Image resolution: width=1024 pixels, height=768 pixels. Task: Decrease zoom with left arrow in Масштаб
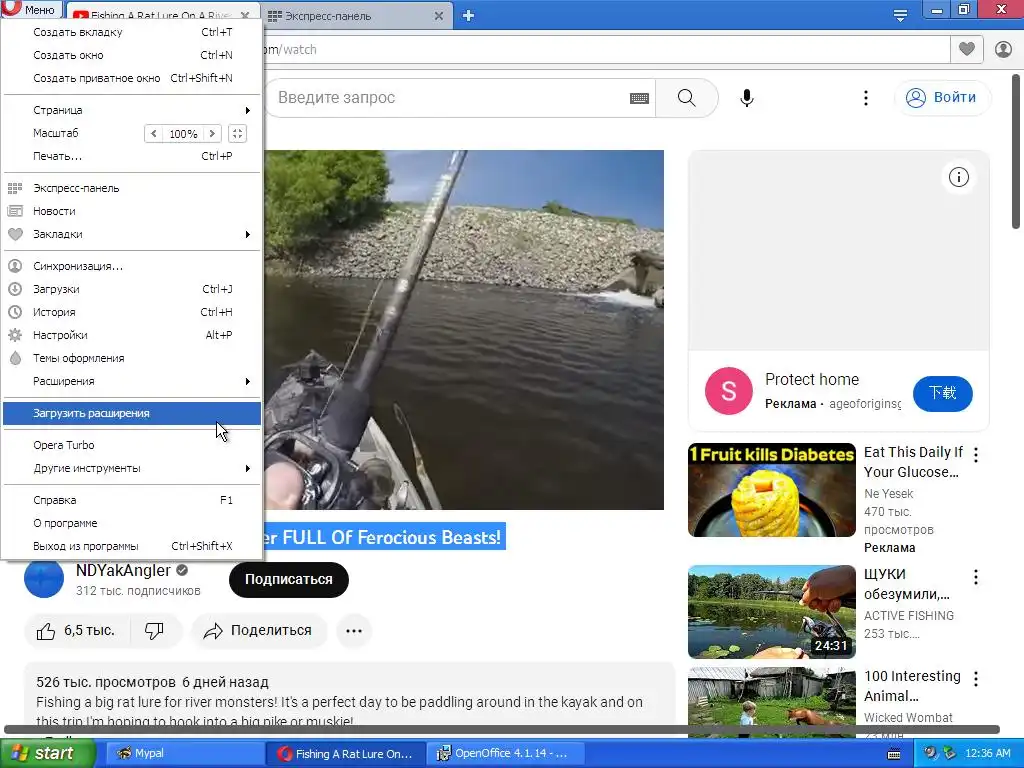click(x=153, y=133)
